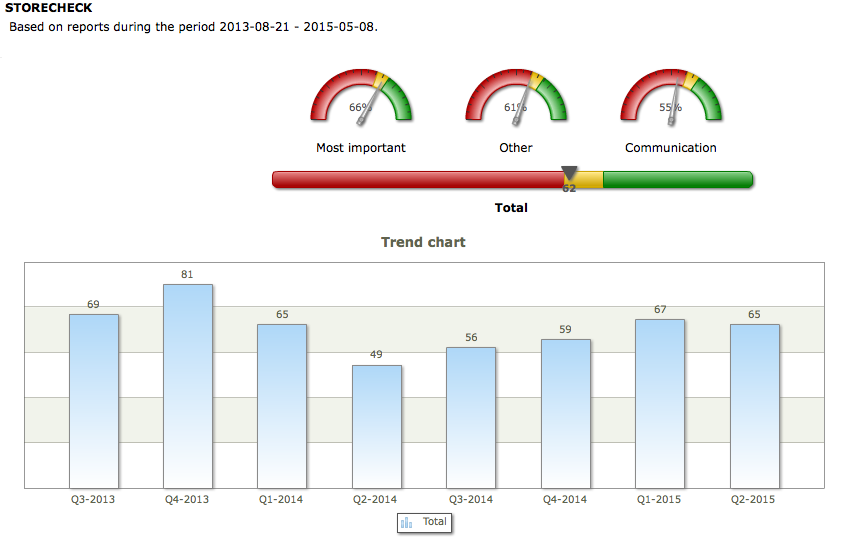Select the Q3-2013 bar showing 69
This screenshot has height=553, width=856.
(94, 401)
